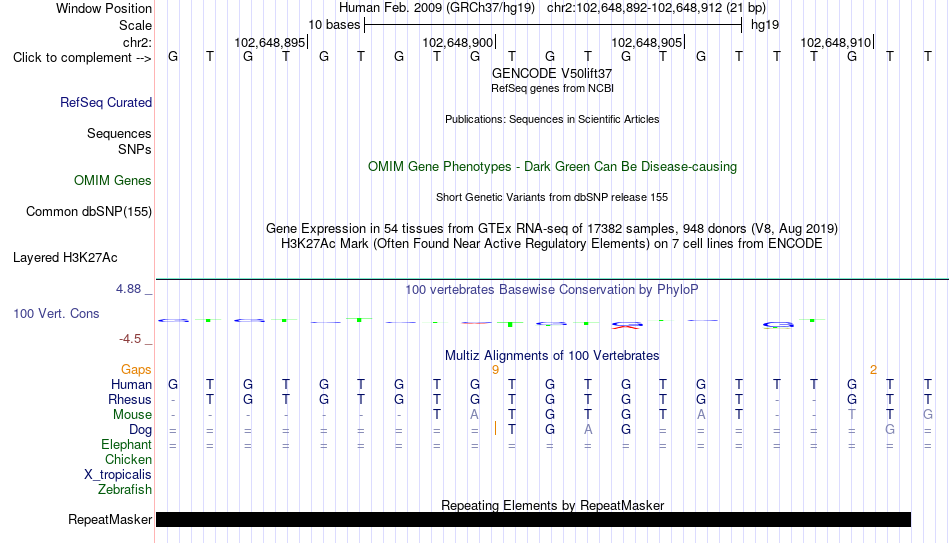Click the 4.88 PhyloP maximum value

128,289
